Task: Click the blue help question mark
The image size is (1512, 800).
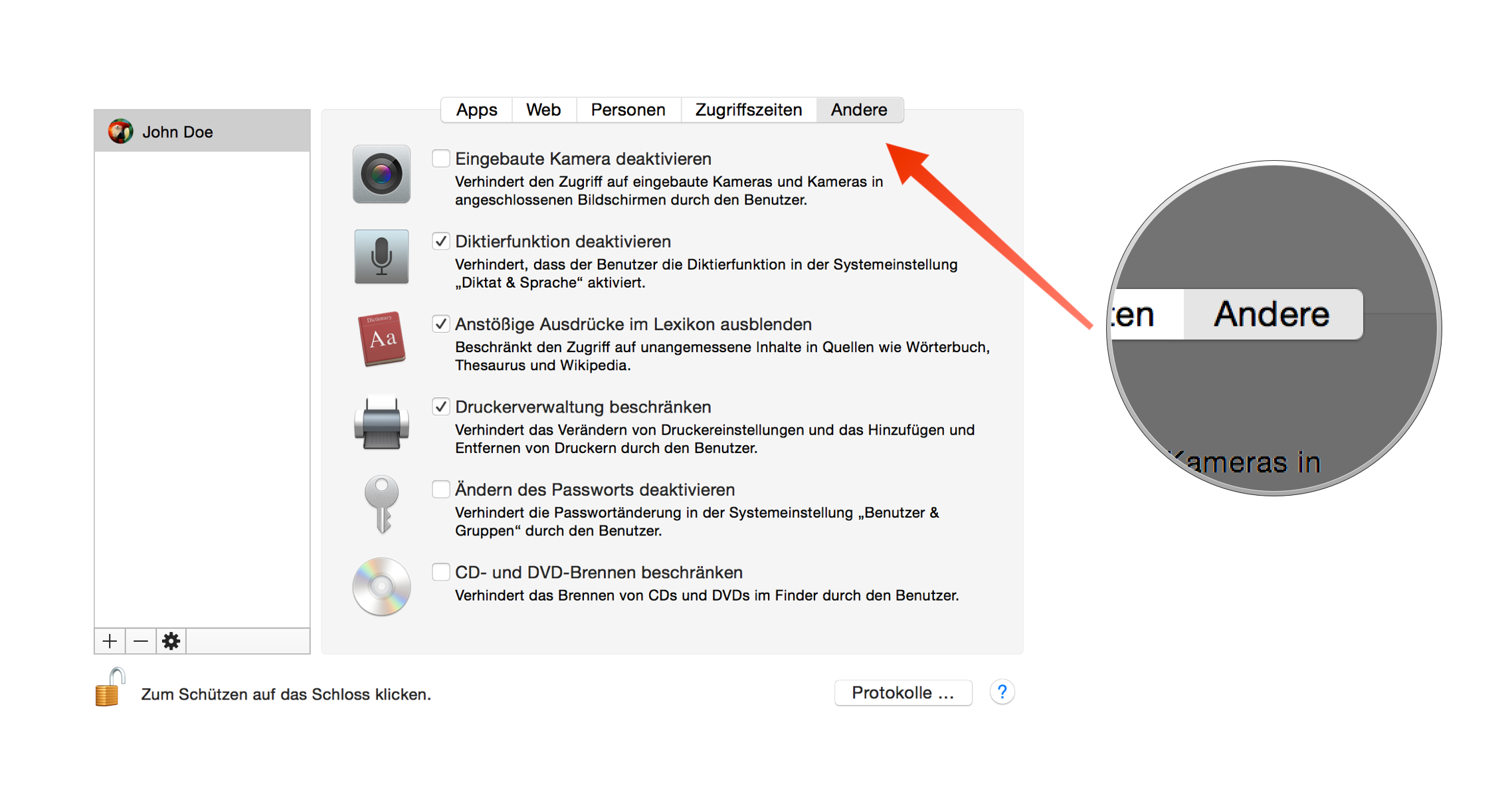Action: [1002, 692]
